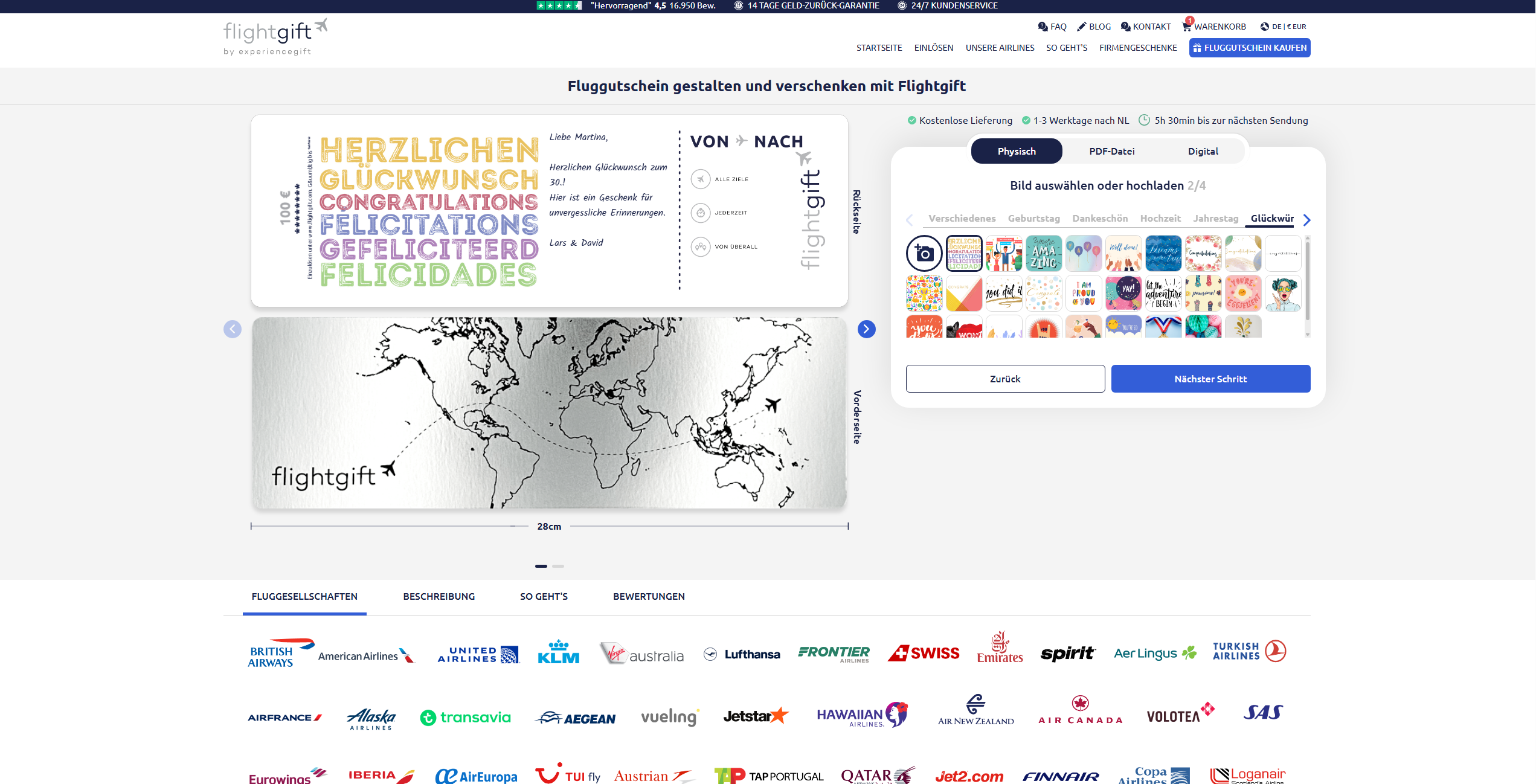Choose the Let the adventure begin image
The image size is (1536, 784).
1163,293
